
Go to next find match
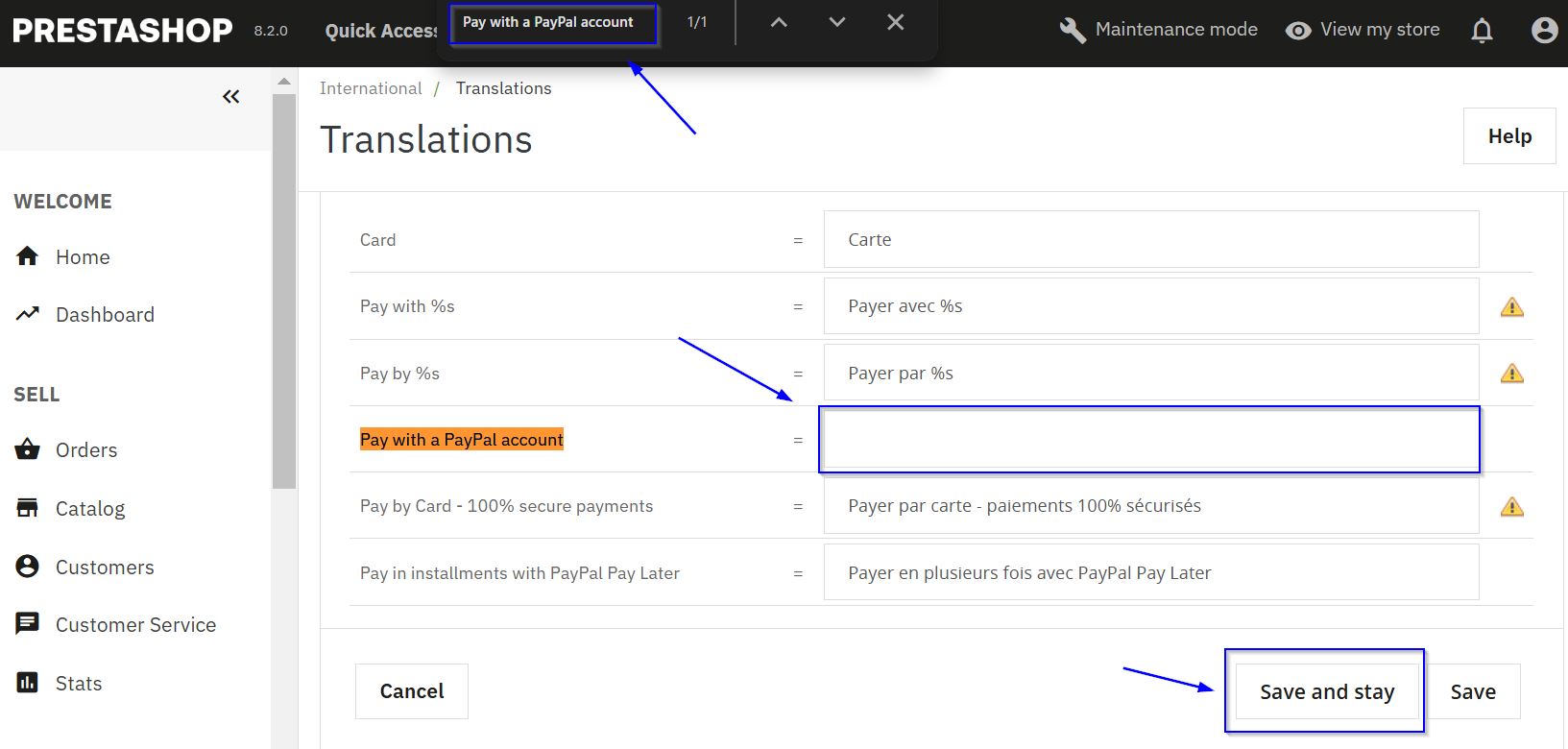point(837,22)
